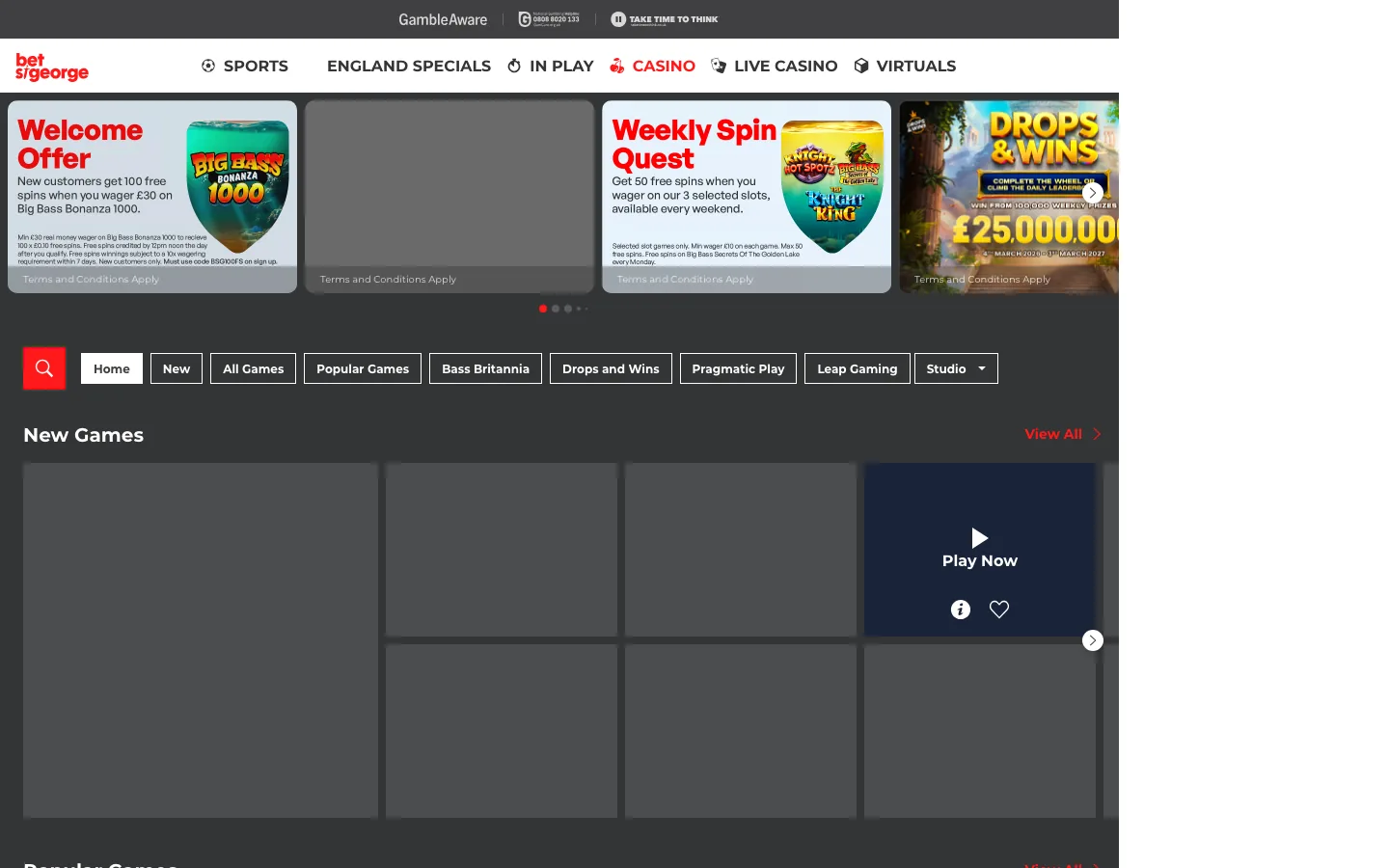Open Terms and Conditions on Welcome Offer
The height and width of the screenshot is (868, 1389).
[91, 280]
